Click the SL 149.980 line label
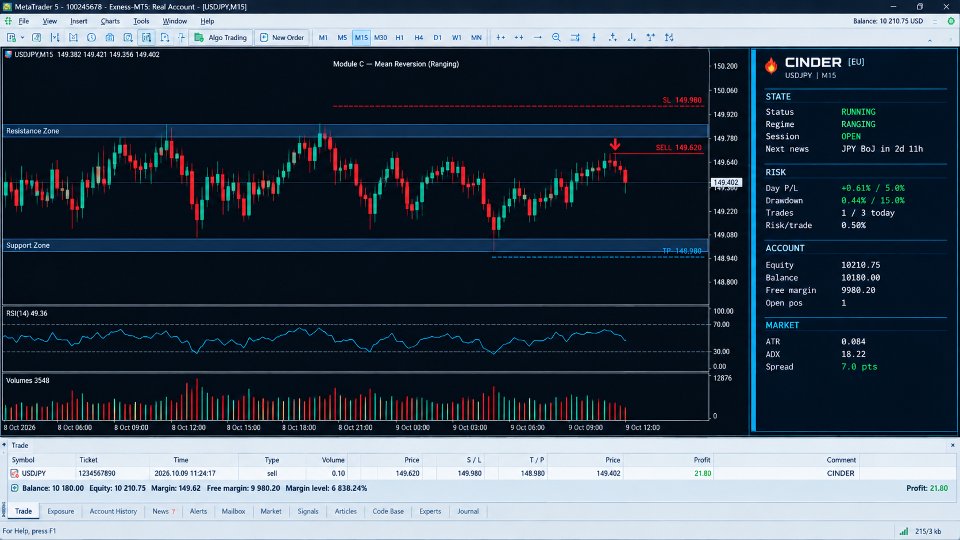The image size is (960, 540). (x=682, y=100)
